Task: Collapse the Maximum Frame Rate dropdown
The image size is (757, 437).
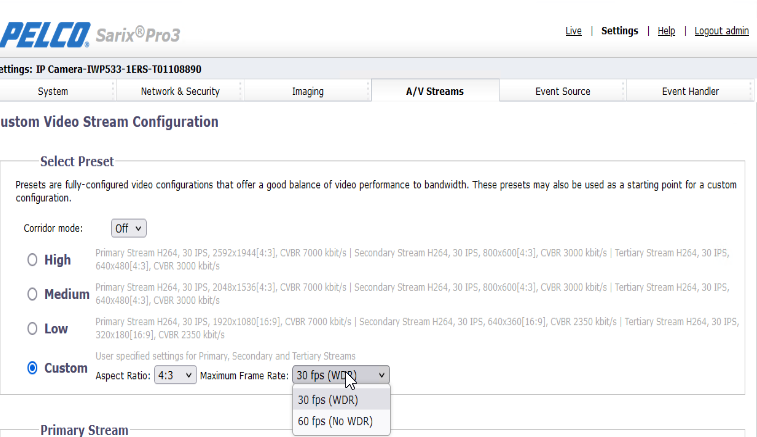Action: point(340,375)
